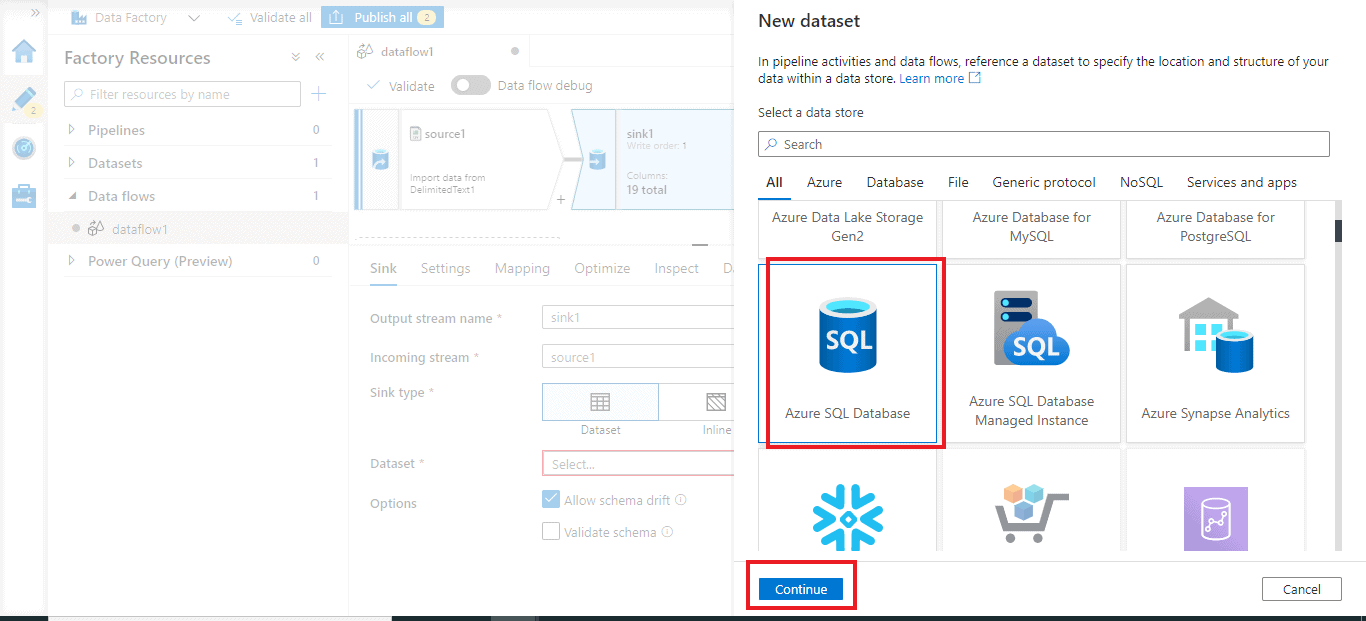Switch to the Settings tab

[445, 268]
